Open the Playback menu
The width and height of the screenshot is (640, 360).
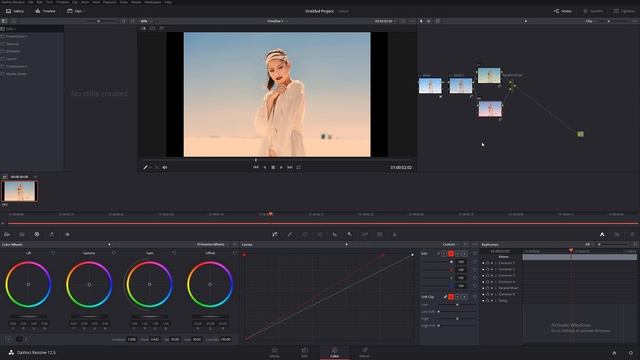click(x=109, y=2)
